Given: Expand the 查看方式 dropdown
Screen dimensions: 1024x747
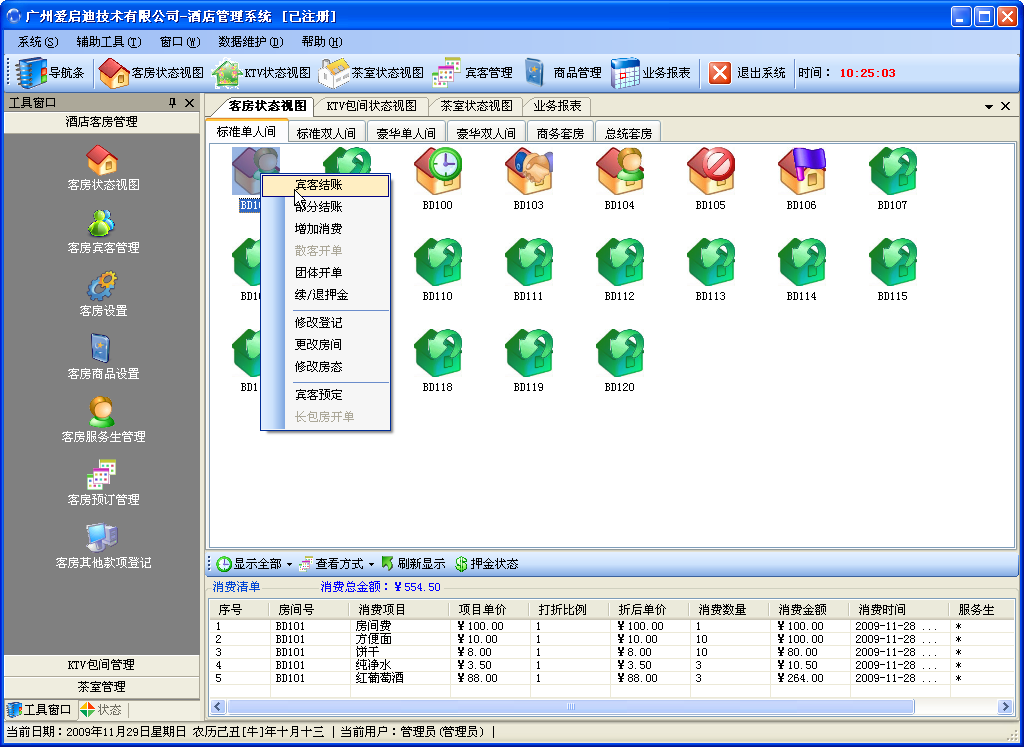Looking at the screenshot, I should click(x=371, y=565).
